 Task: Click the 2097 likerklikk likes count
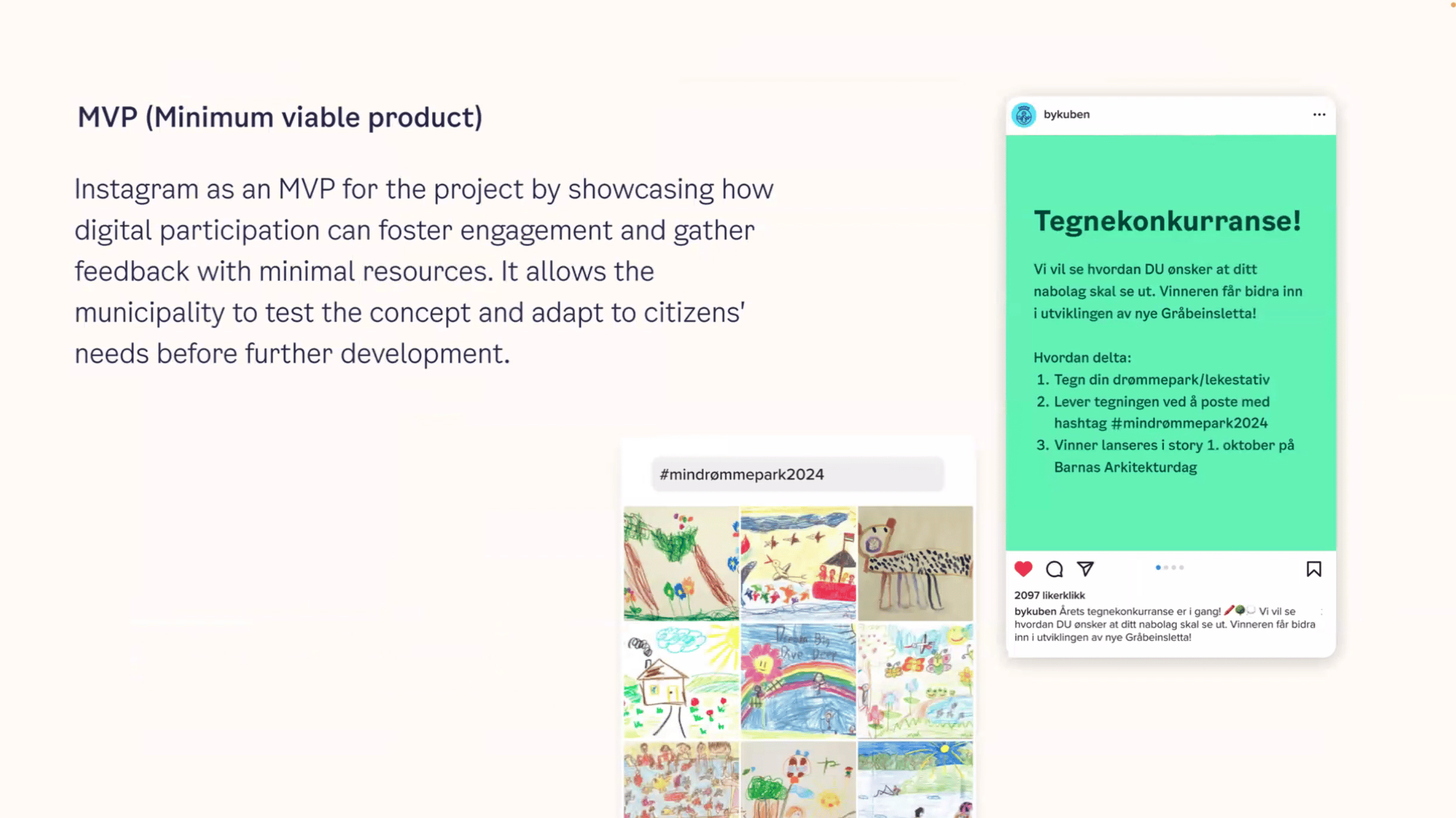click(x=1049, y=595)
